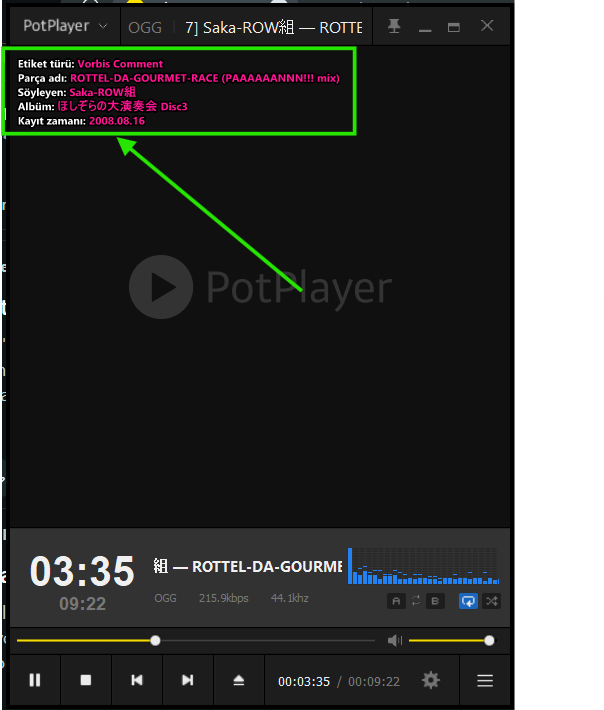Open a file with the eject button

tap(239, 680)
